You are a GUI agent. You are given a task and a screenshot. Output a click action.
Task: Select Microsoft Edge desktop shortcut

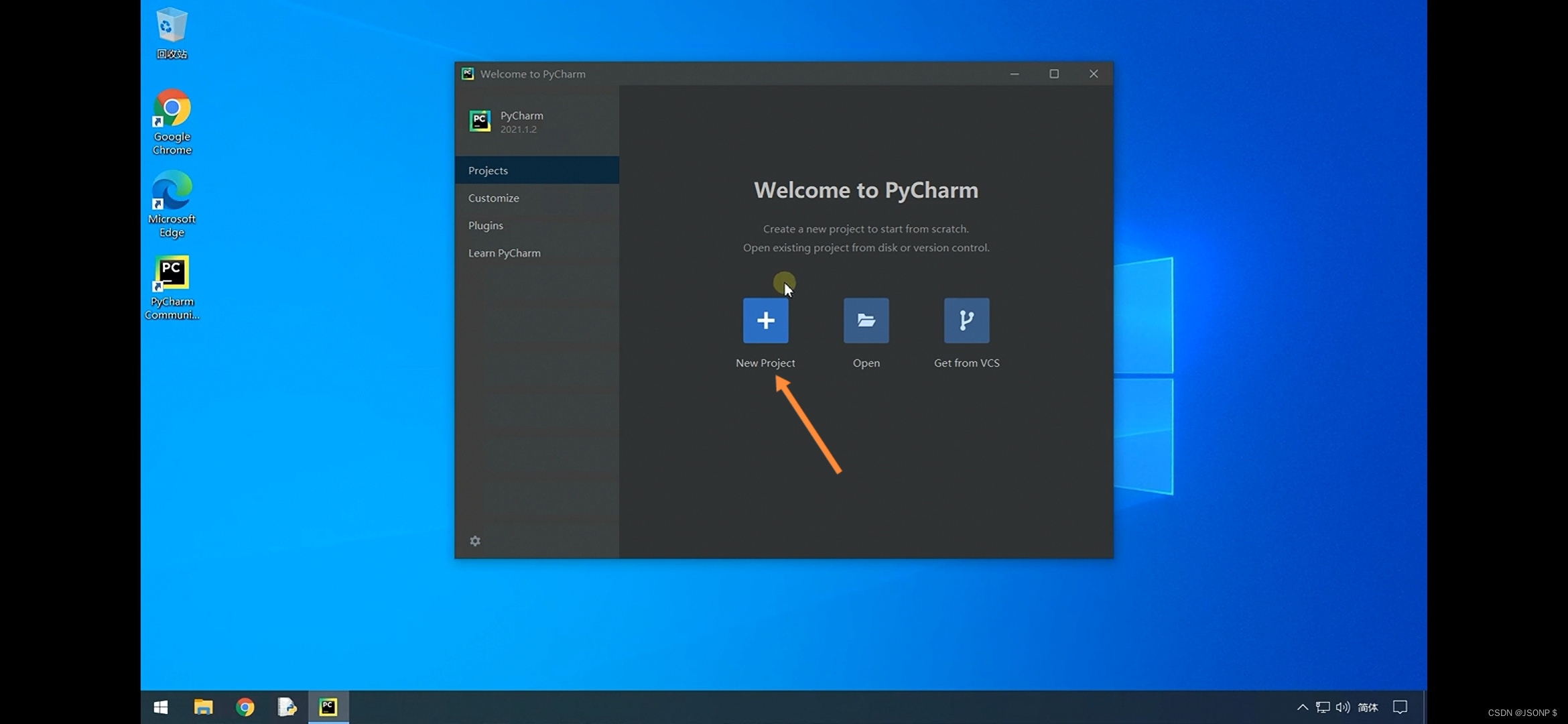(172, 204)
